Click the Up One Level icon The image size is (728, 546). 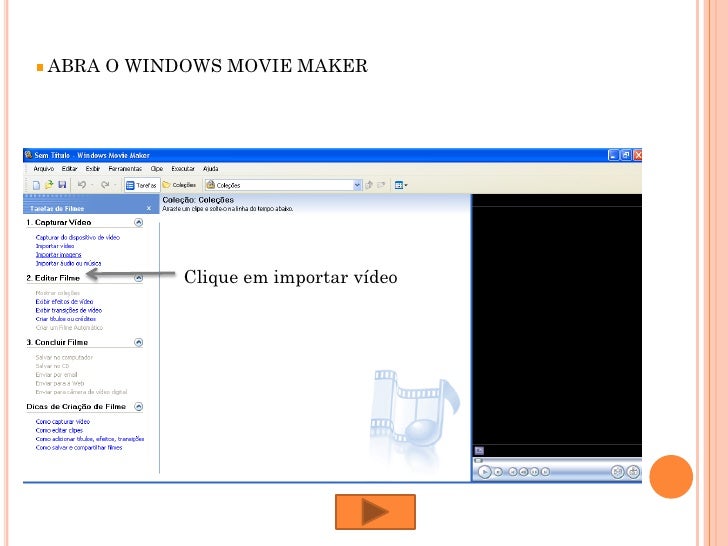pos(369,185)
